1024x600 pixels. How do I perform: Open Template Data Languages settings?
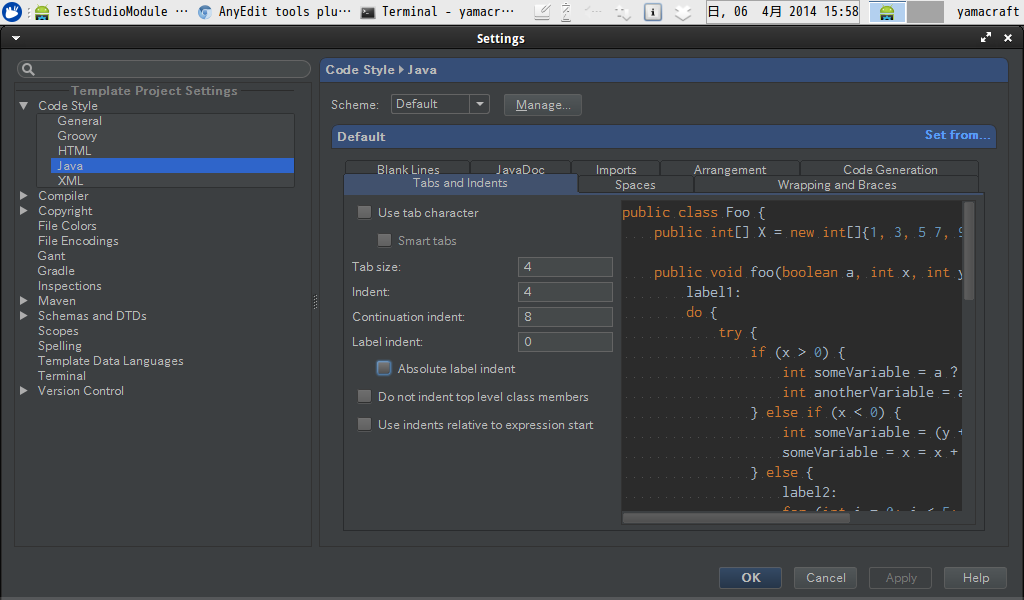point(110,361)
